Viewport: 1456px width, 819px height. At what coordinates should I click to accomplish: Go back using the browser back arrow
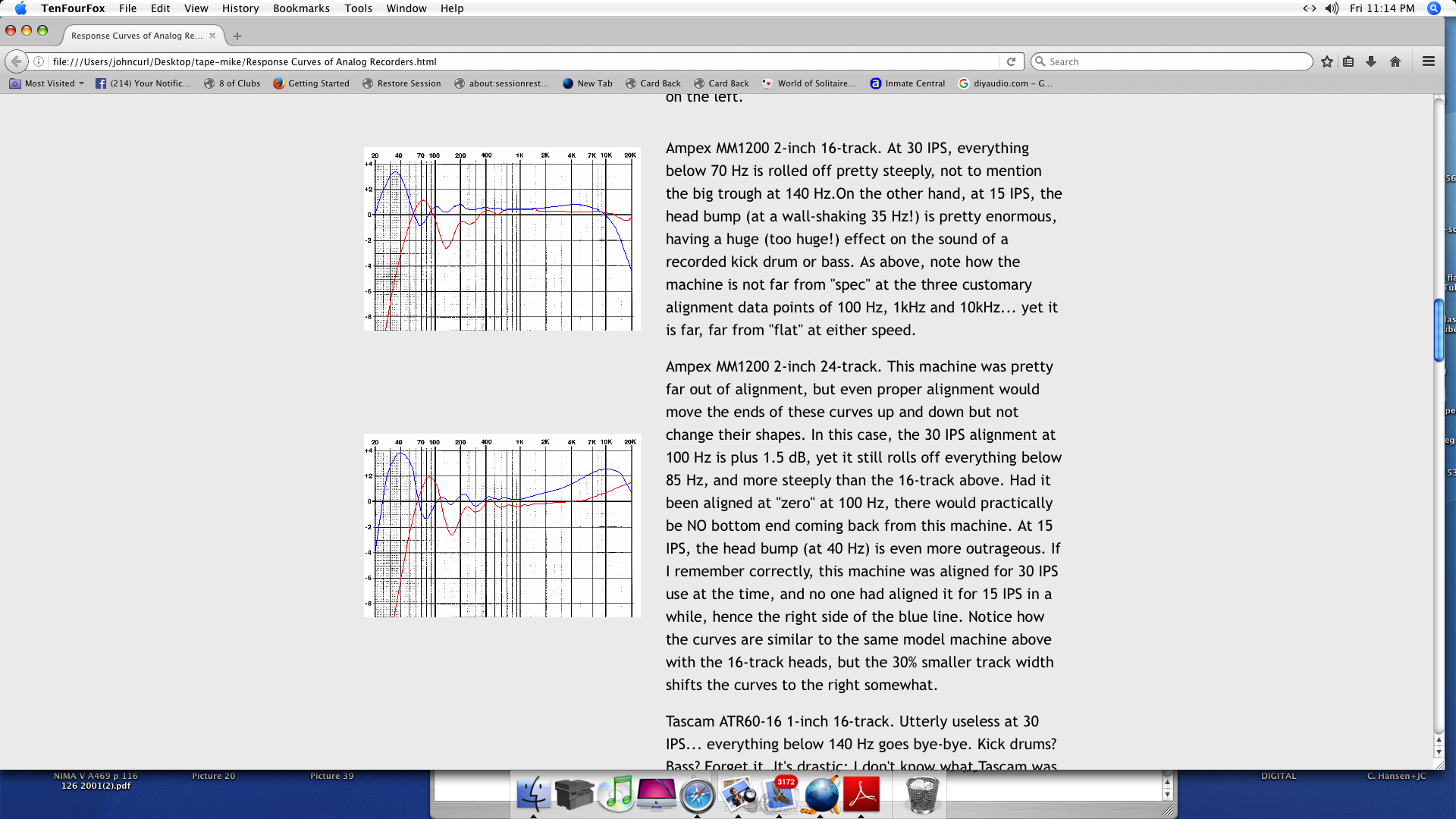point(16,61)
